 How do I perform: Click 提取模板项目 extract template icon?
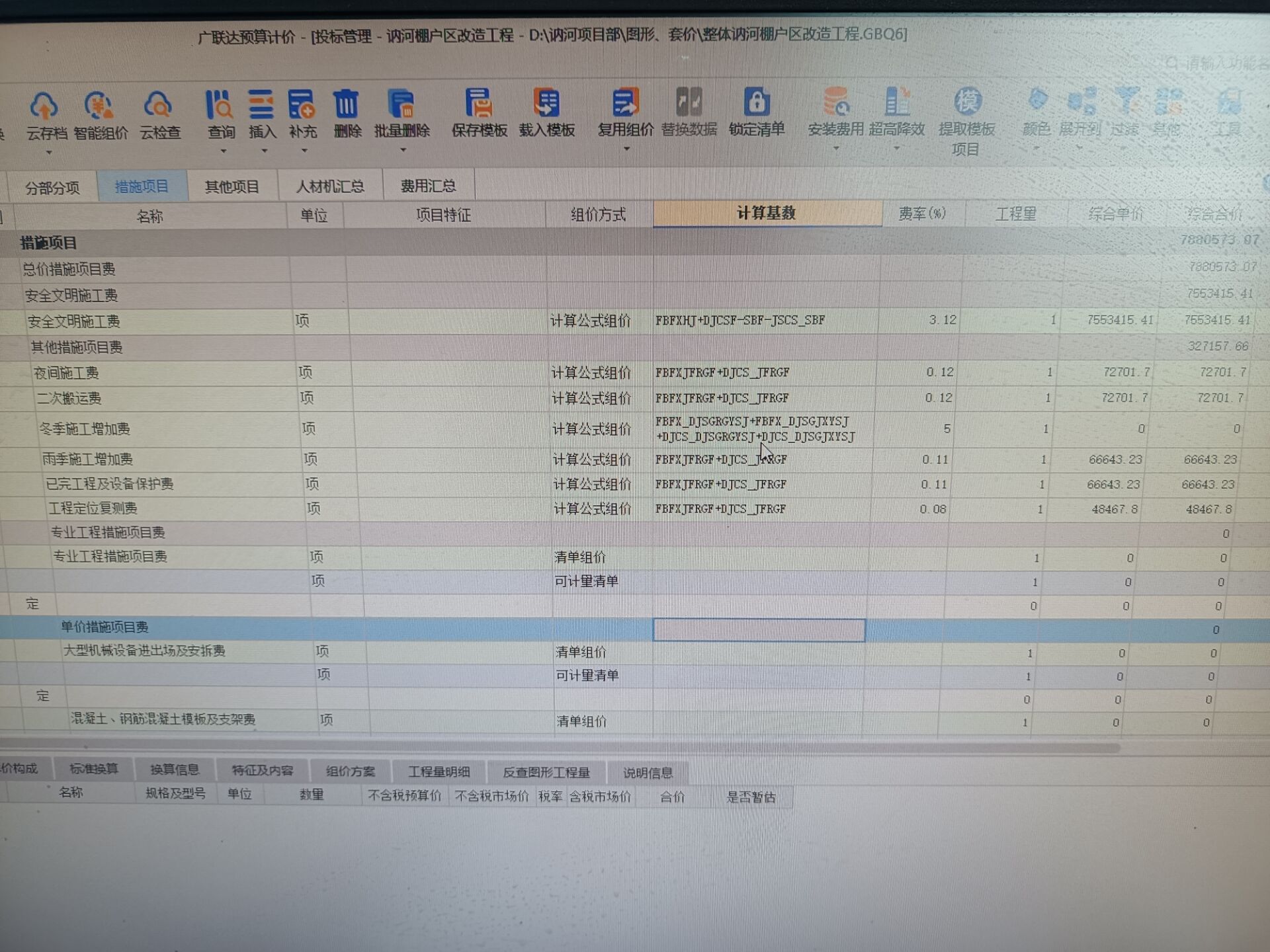coord(967,102)
